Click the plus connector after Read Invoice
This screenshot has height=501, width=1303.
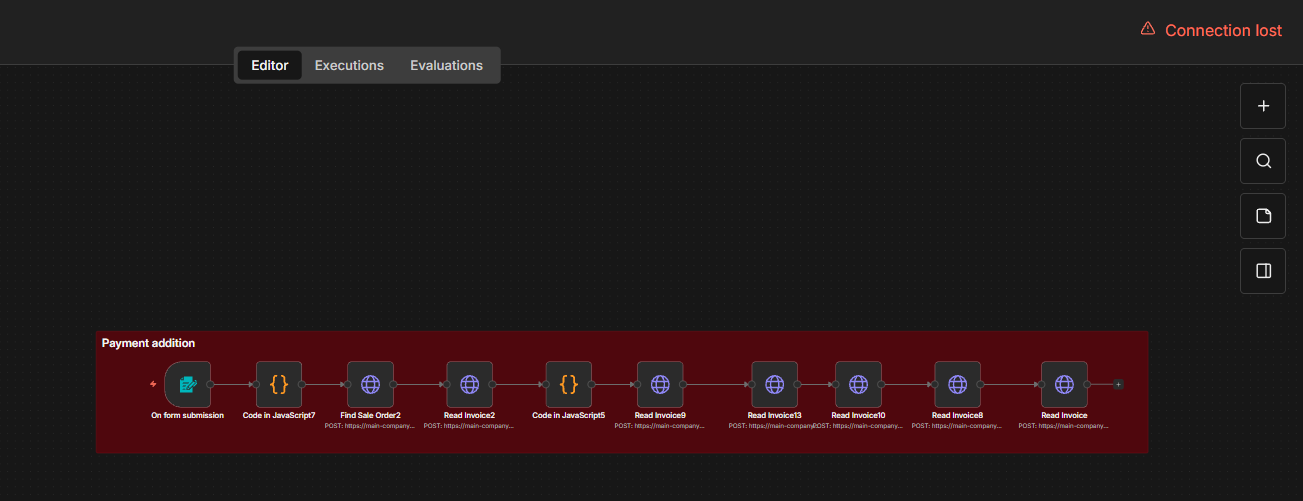(1118, 384)
